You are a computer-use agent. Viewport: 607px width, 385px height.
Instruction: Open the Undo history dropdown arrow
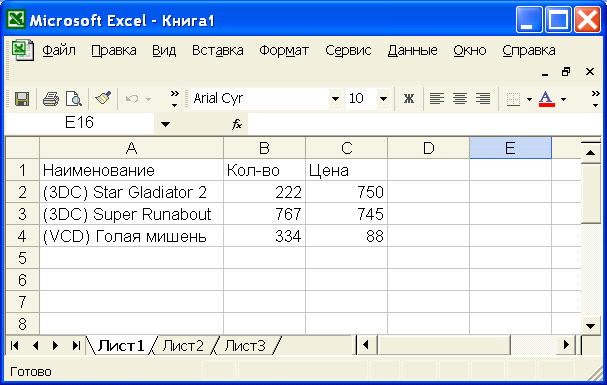(x=149, y=99)
